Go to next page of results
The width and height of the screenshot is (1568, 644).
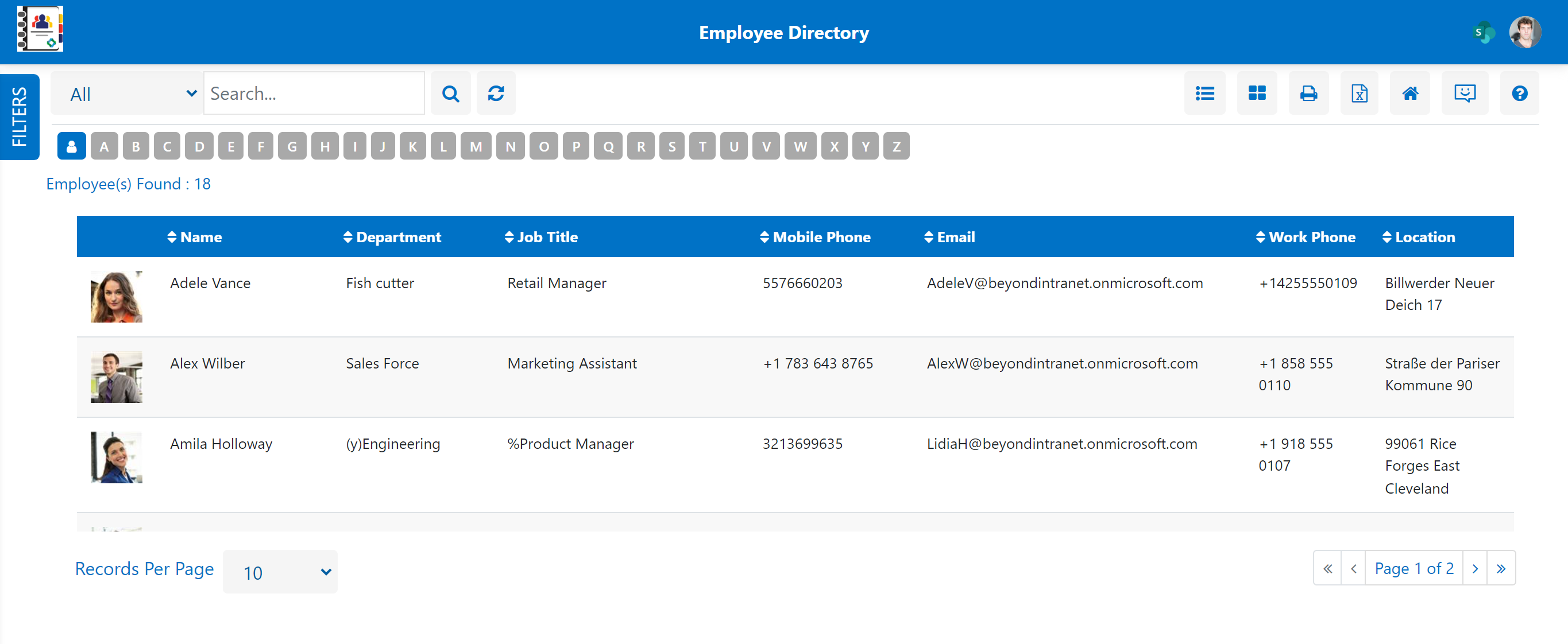1476,568
